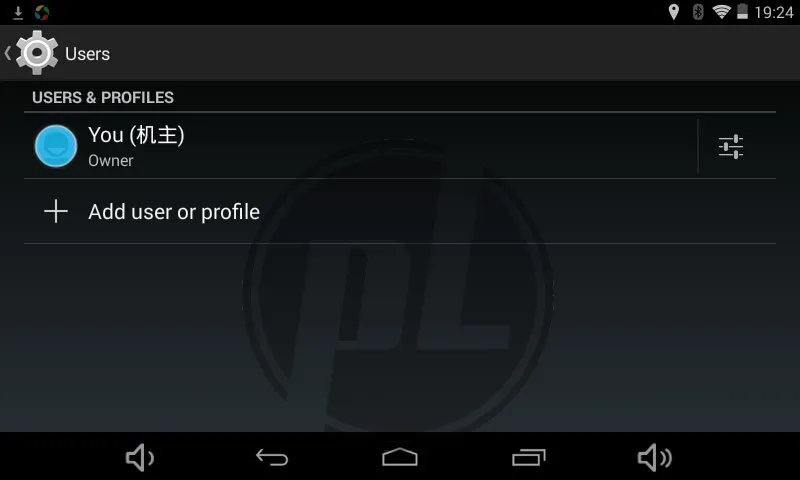Viewport: 800px width, 480px height.
Task: Tap the download notification icon
Action: click(18, 12)
